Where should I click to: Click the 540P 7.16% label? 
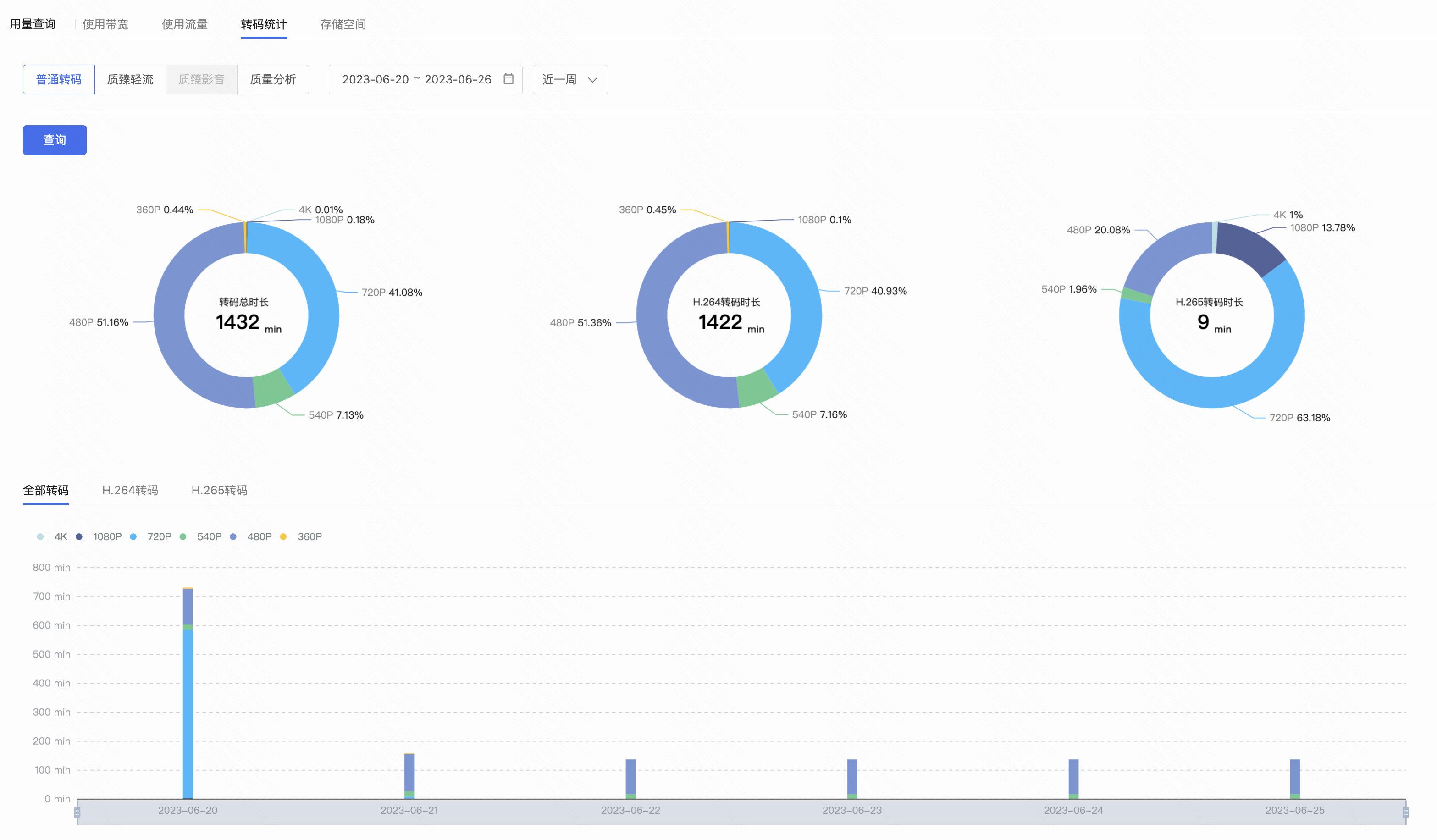(819, 414)
